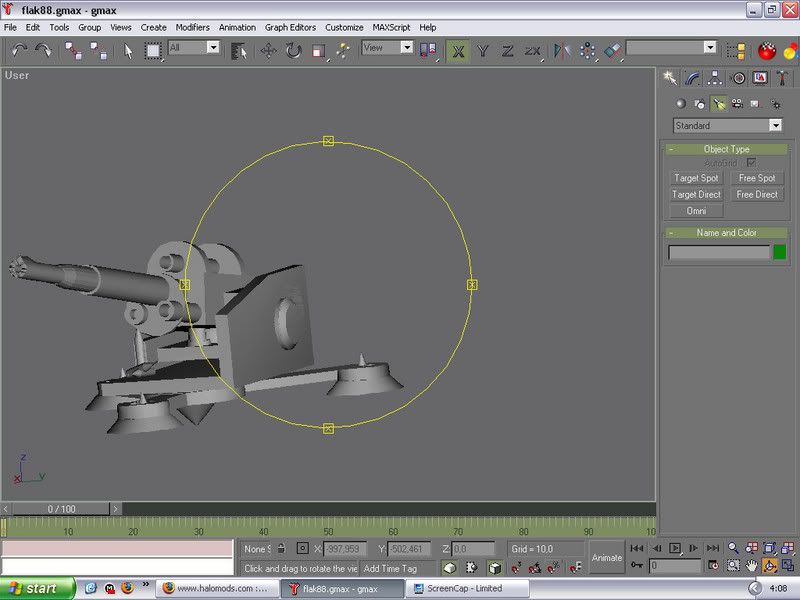This screenshot has height=600, width=800.
Task: Create a Target Direct light
Action: pos(696,194)
